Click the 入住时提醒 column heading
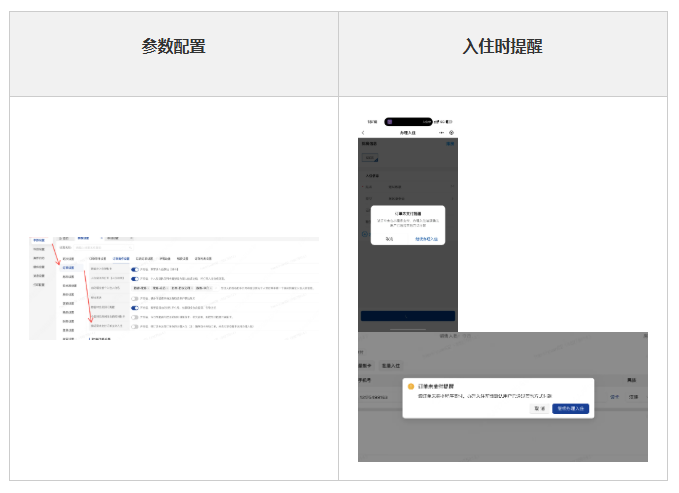 pyautogui.click(x=502, y=46)
